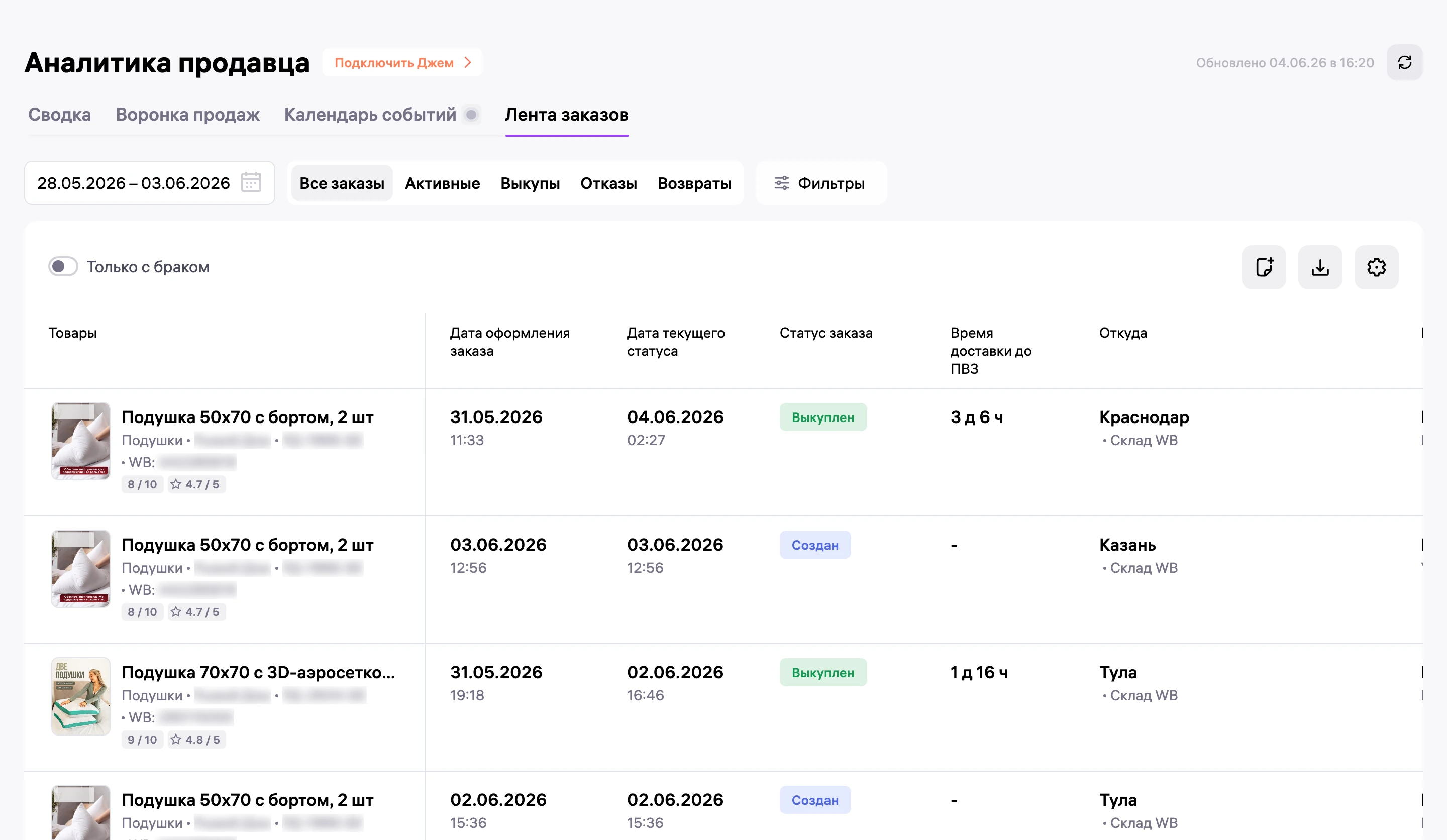Show only Активные orders
This screenshot has width=1447, height=840.
click(x=442, y=183)
